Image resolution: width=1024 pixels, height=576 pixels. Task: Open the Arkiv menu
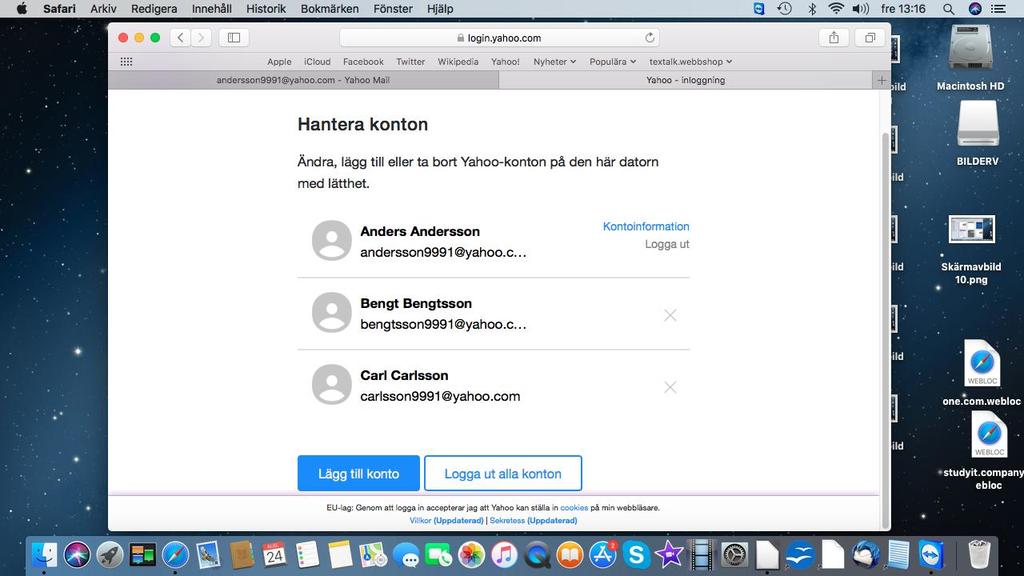103,8
